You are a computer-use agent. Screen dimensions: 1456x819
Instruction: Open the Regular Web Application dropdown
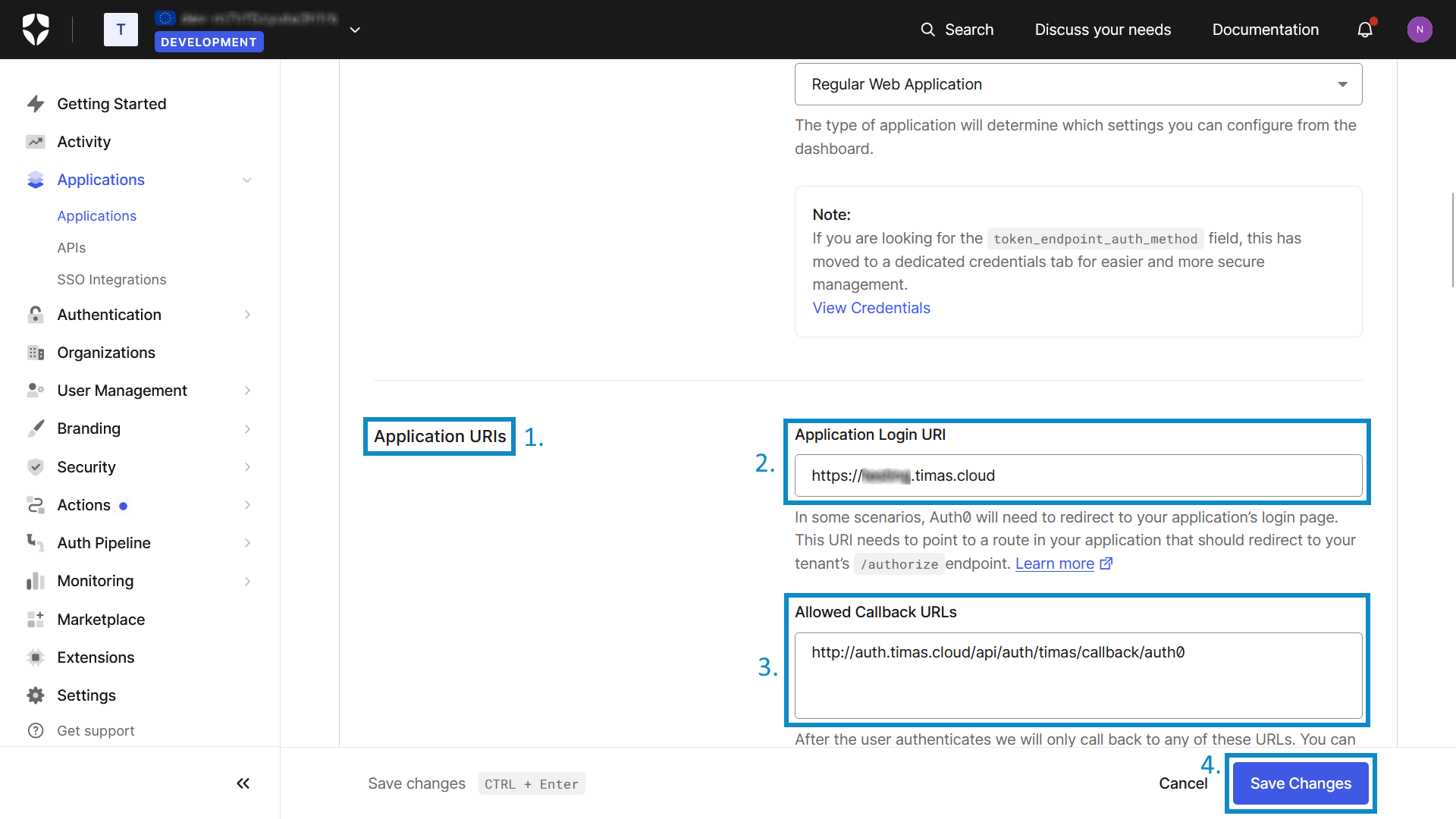tap(1078, 84)
